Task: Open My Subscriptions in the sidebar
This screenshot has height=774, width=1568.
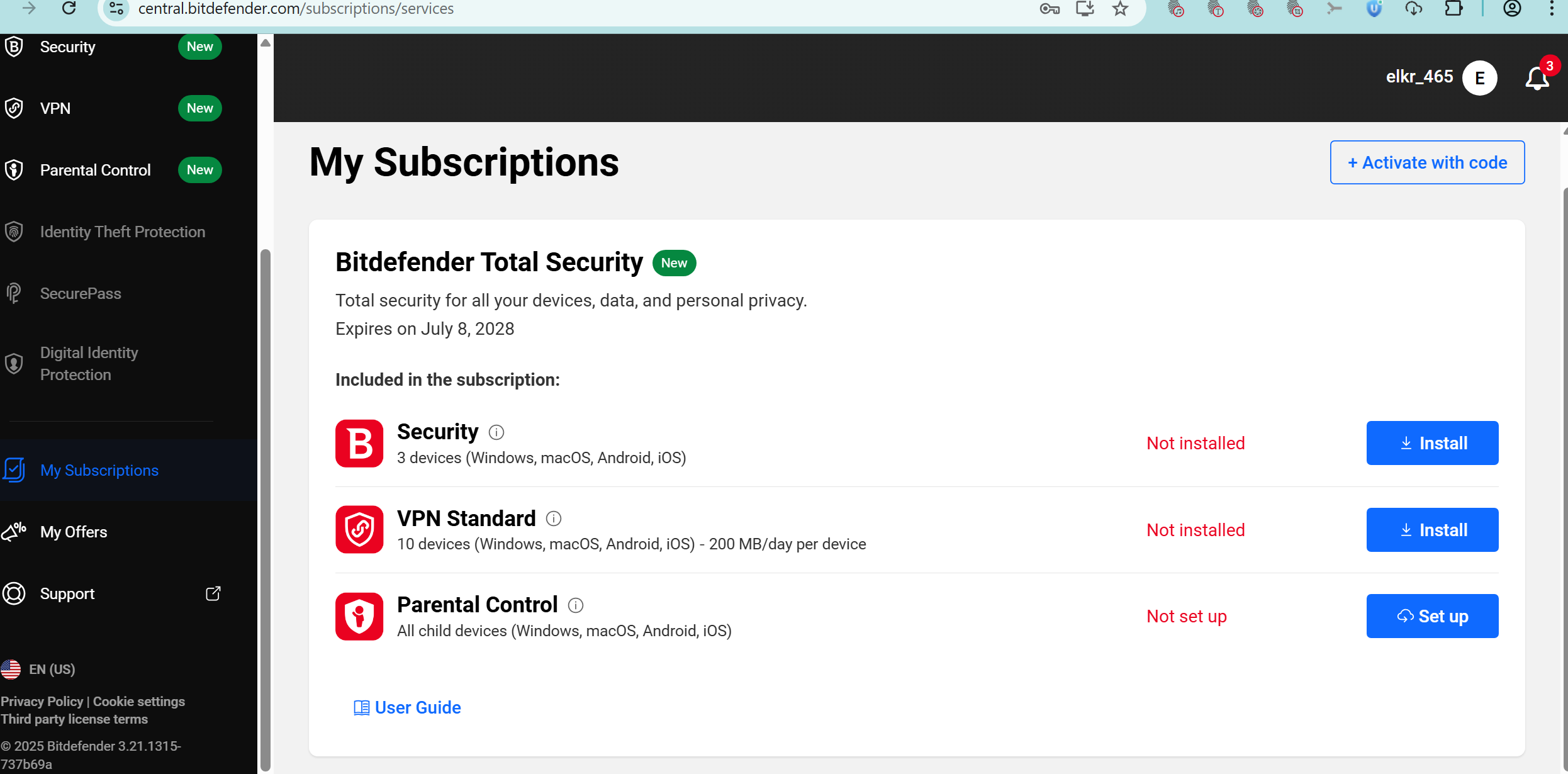Action: pyautogui.click(x=99, y=470)
